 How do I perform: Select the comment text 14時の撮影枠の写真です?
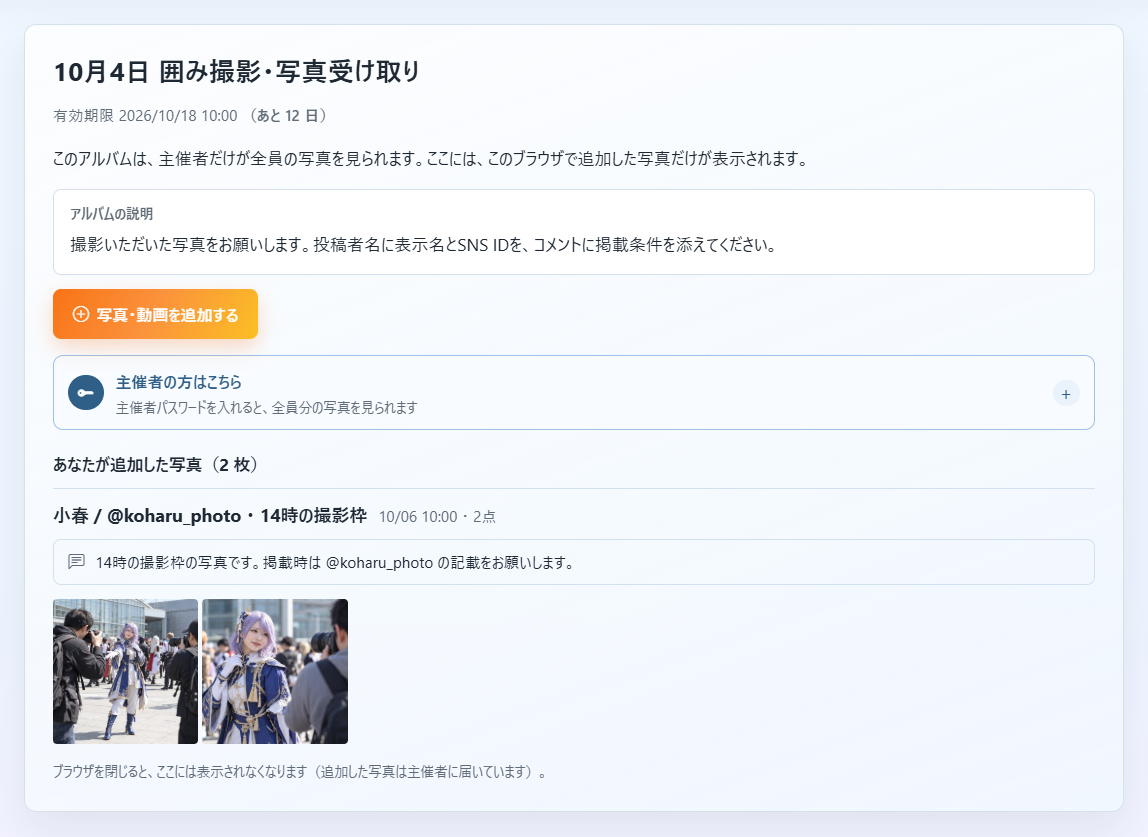point(177,562)
